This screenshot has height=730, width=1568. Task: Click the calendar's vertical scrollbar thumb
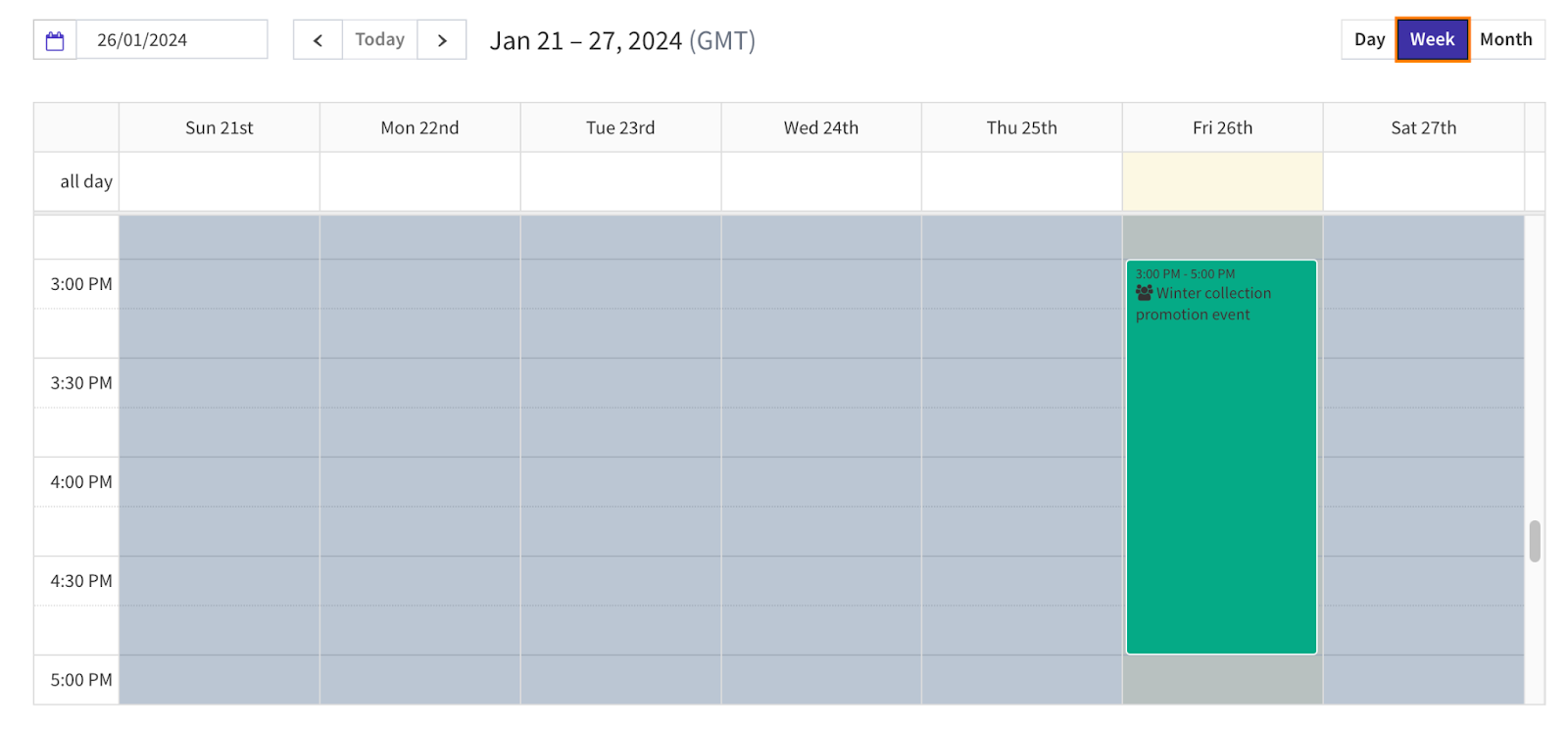(1535, 541)
